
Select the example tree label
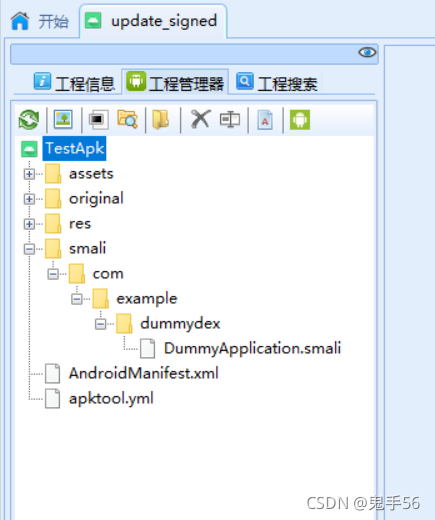pos(147,299)
